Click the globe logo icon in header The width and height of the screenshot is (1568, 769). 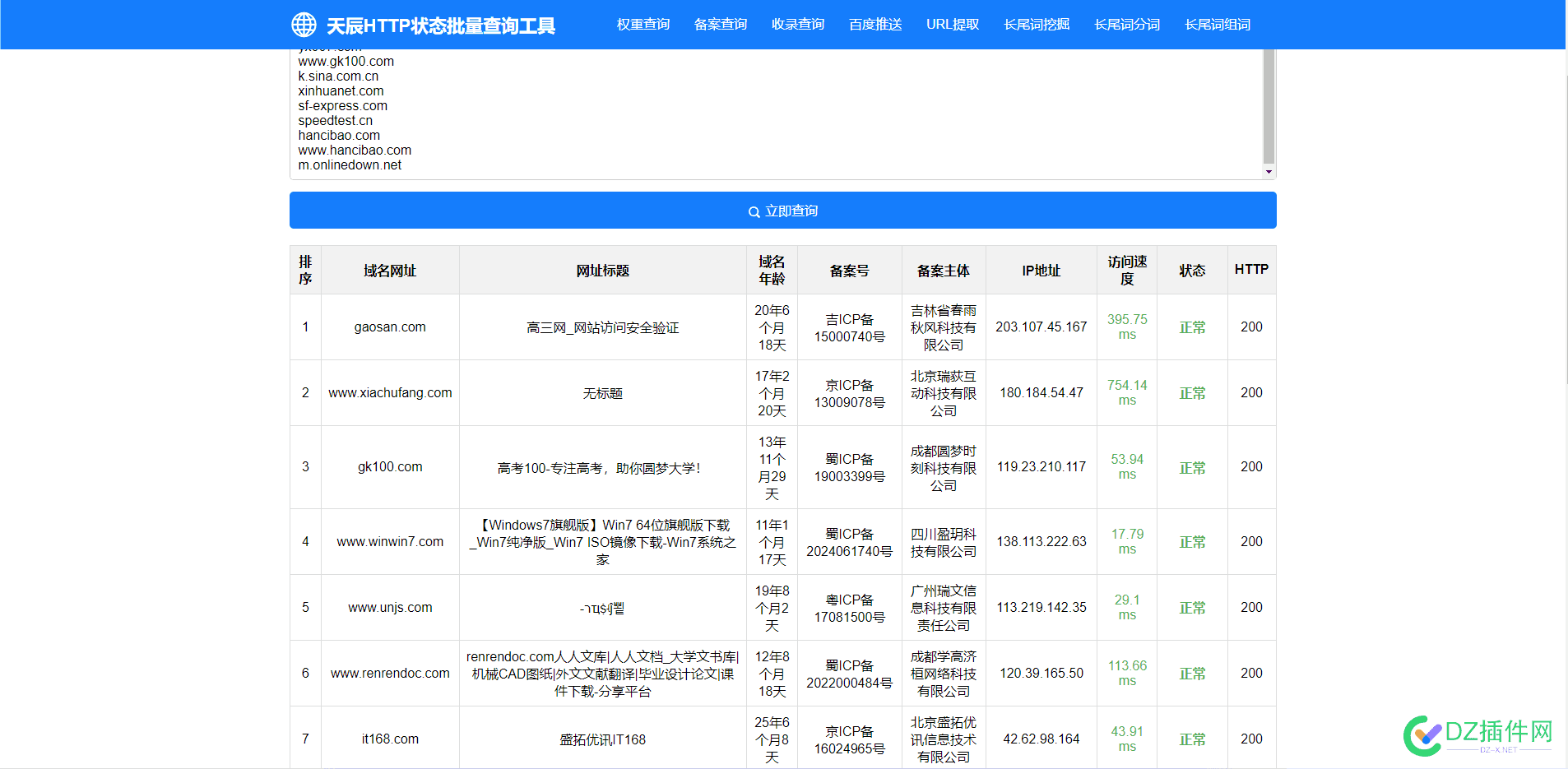[x=304, y=25]
